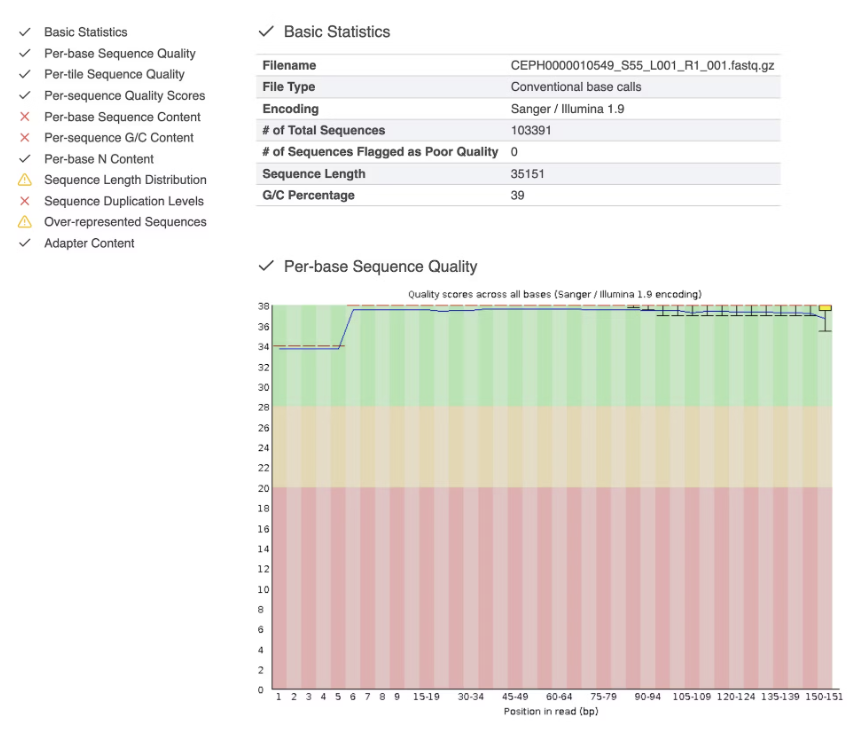The width and height of the screenshot is (856, 740).
Task: Open the Per-tile Sequence Quality section
Action: click(x=114, y=74)
